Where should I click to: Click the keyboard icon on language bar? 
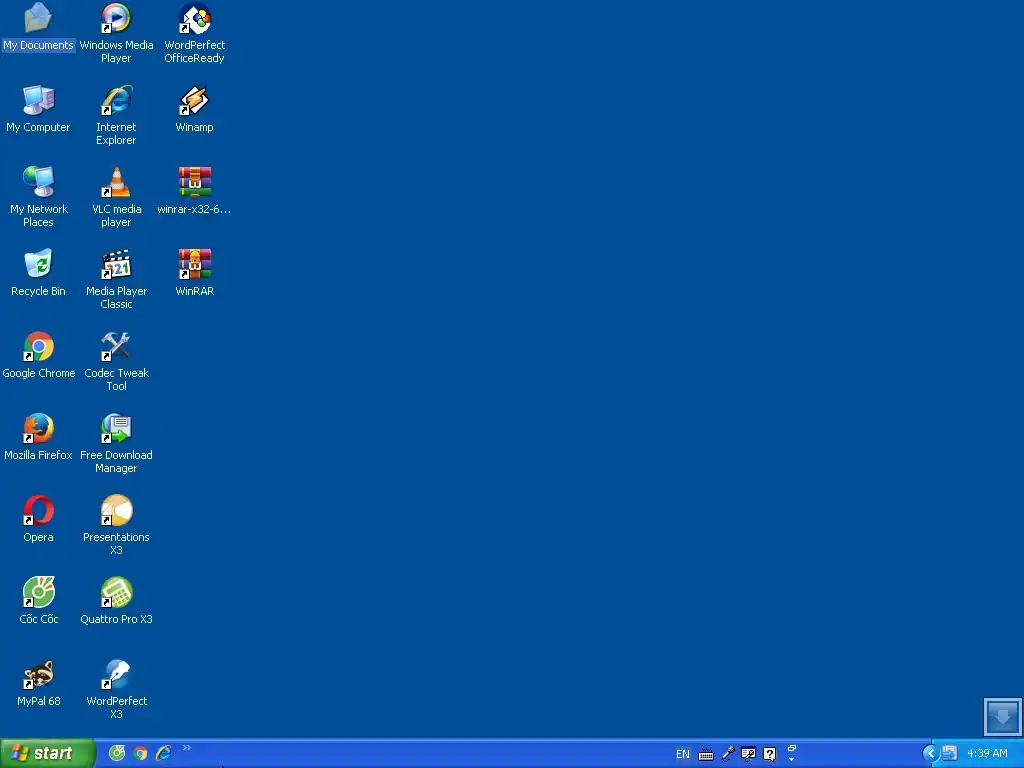706,754
